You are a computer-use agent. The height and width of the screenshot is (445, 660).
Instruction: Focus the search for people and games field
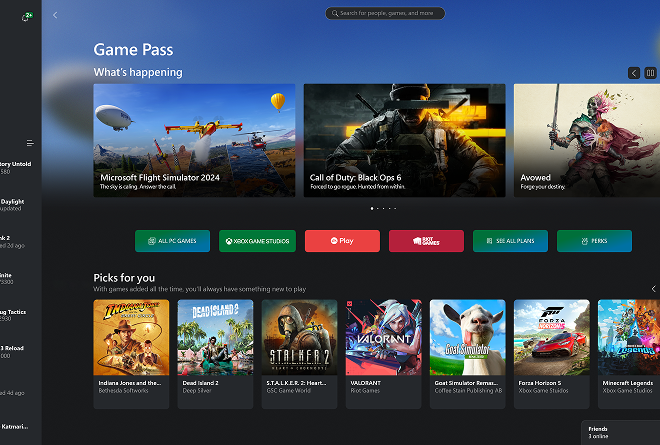point(390,14)
